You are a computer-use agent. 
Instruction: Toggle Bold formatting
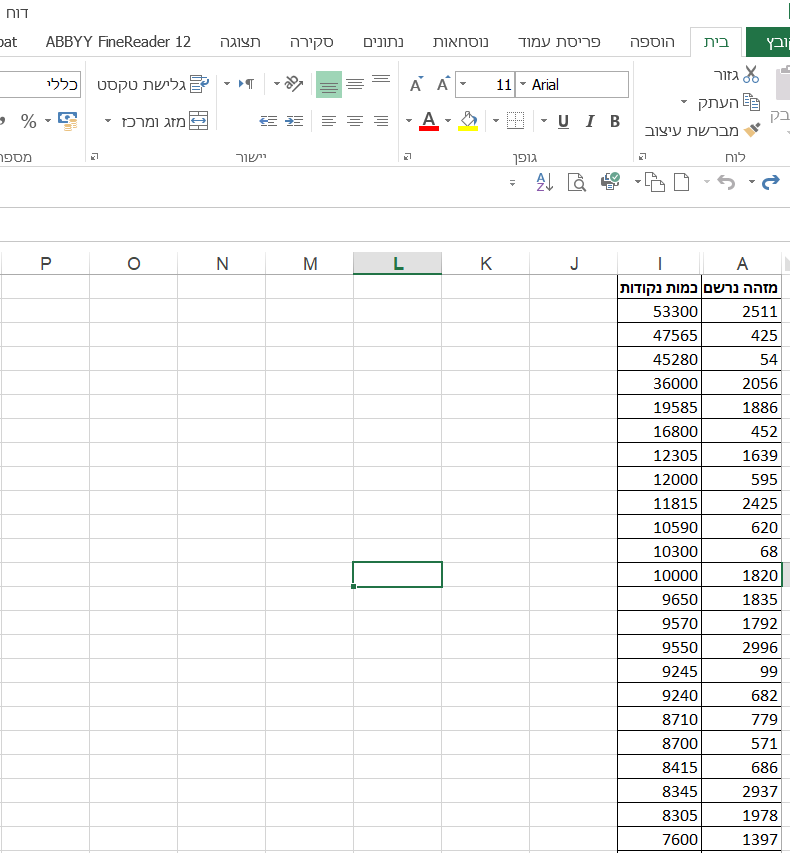tap(615, 121)
